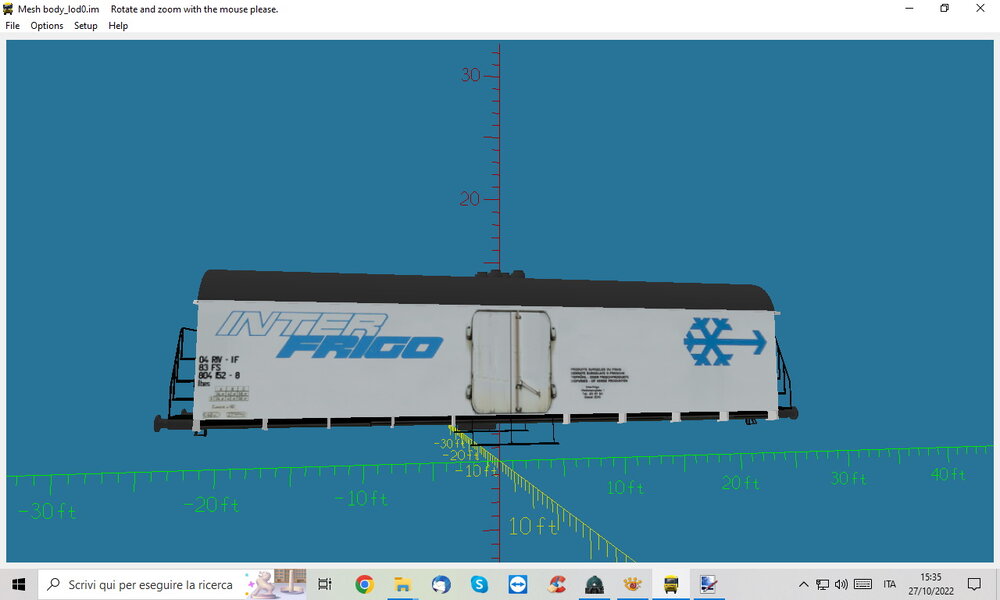
Task: Click the volume speaker tray icon
Action: pos(841,584)
